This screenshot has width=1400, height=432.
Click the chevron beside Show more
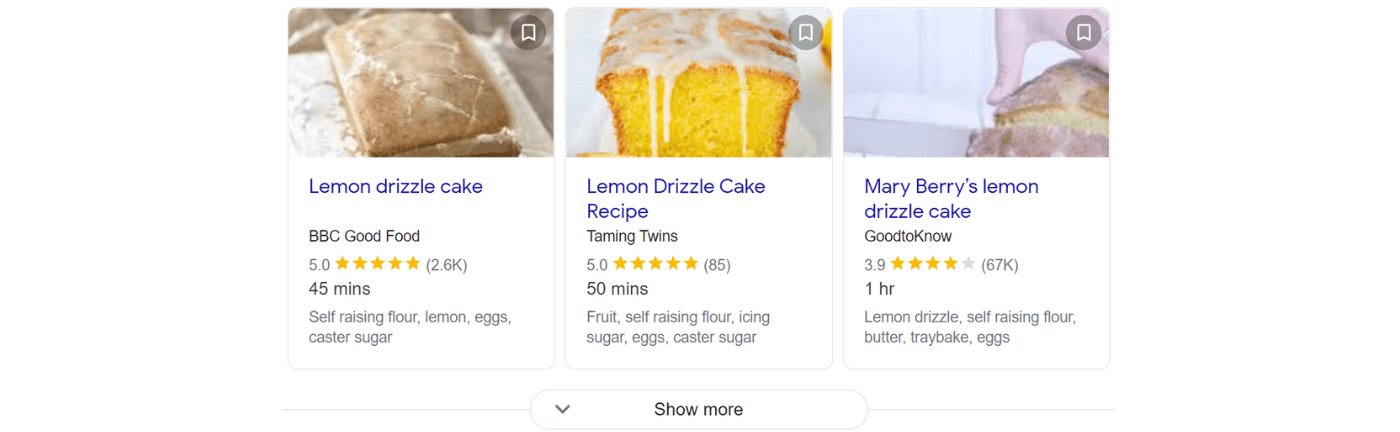562,409
